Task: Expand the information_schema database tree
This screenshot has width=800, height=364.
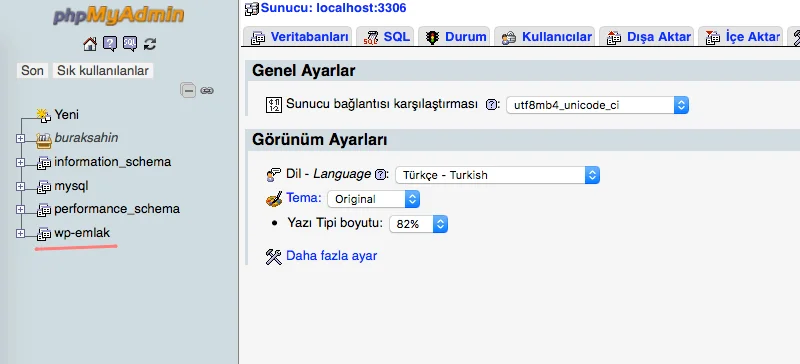Action: tap(20, 162)
